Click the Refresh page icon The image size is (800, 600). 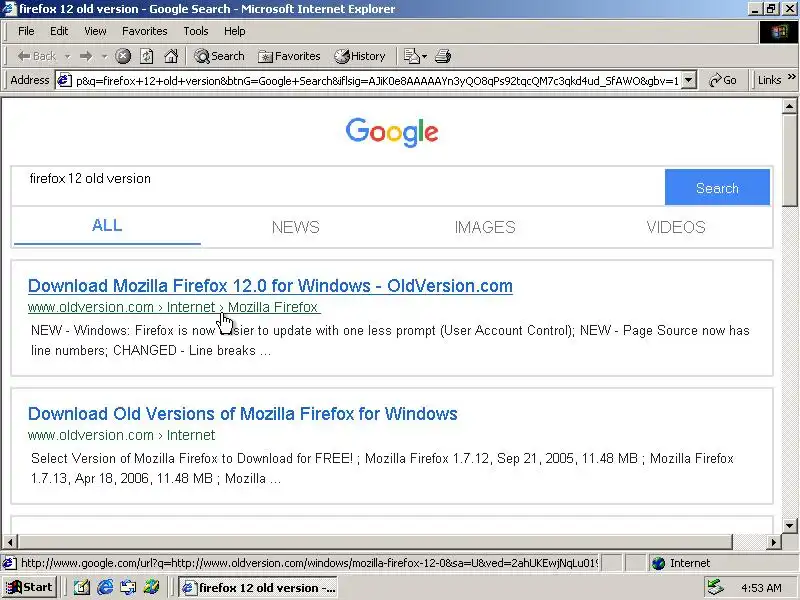147,56
